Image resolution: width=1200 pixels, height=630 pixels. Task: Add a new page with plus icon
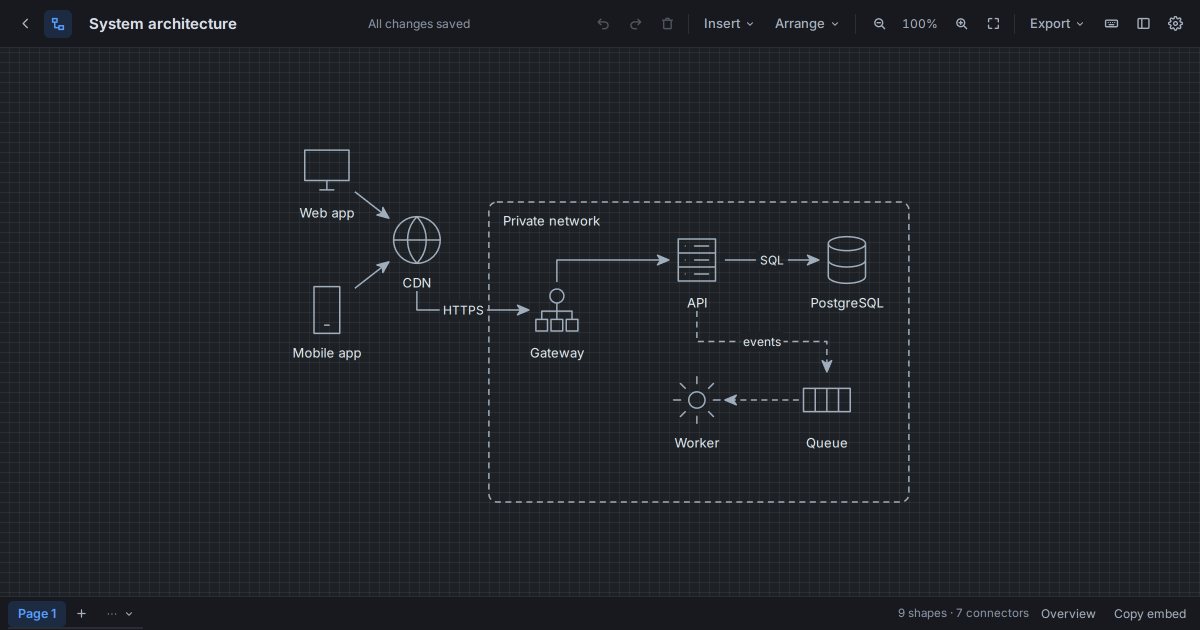coord(82,613)
